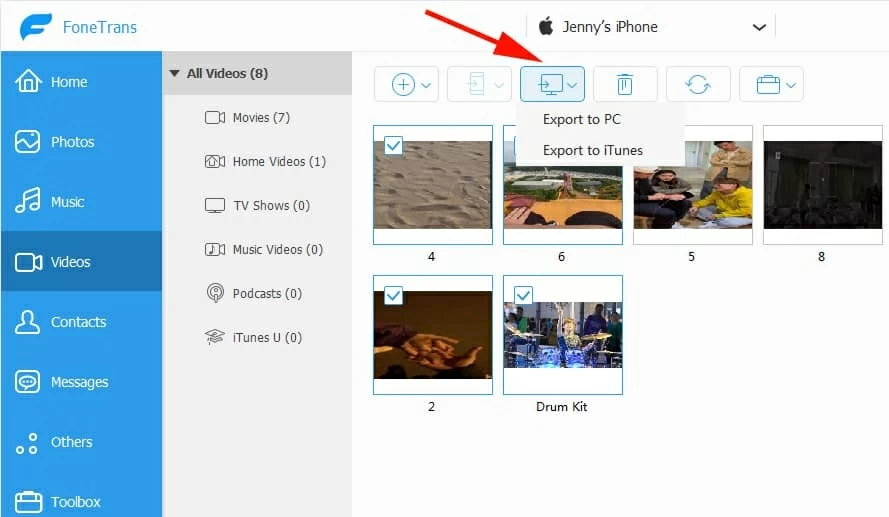889x517 pixels.
Task: Click the trash delete icon in toolbar
Action: (x=625, y=84)
